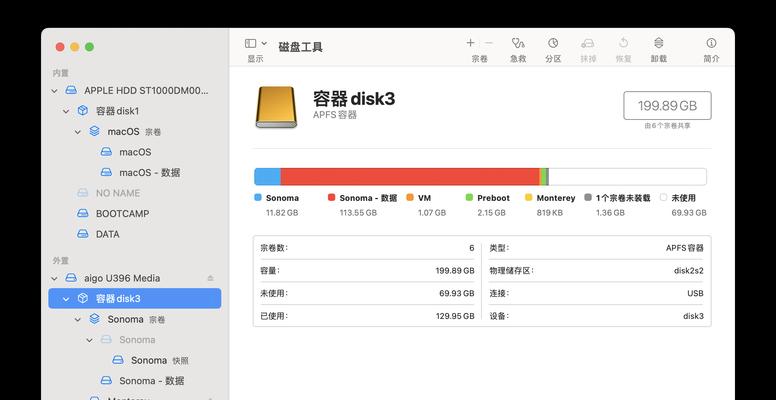Viewport: 776px width, 400px height.
Task: Click the 物理储存区 disk2s2 value
Action: (x=688, y=271)
